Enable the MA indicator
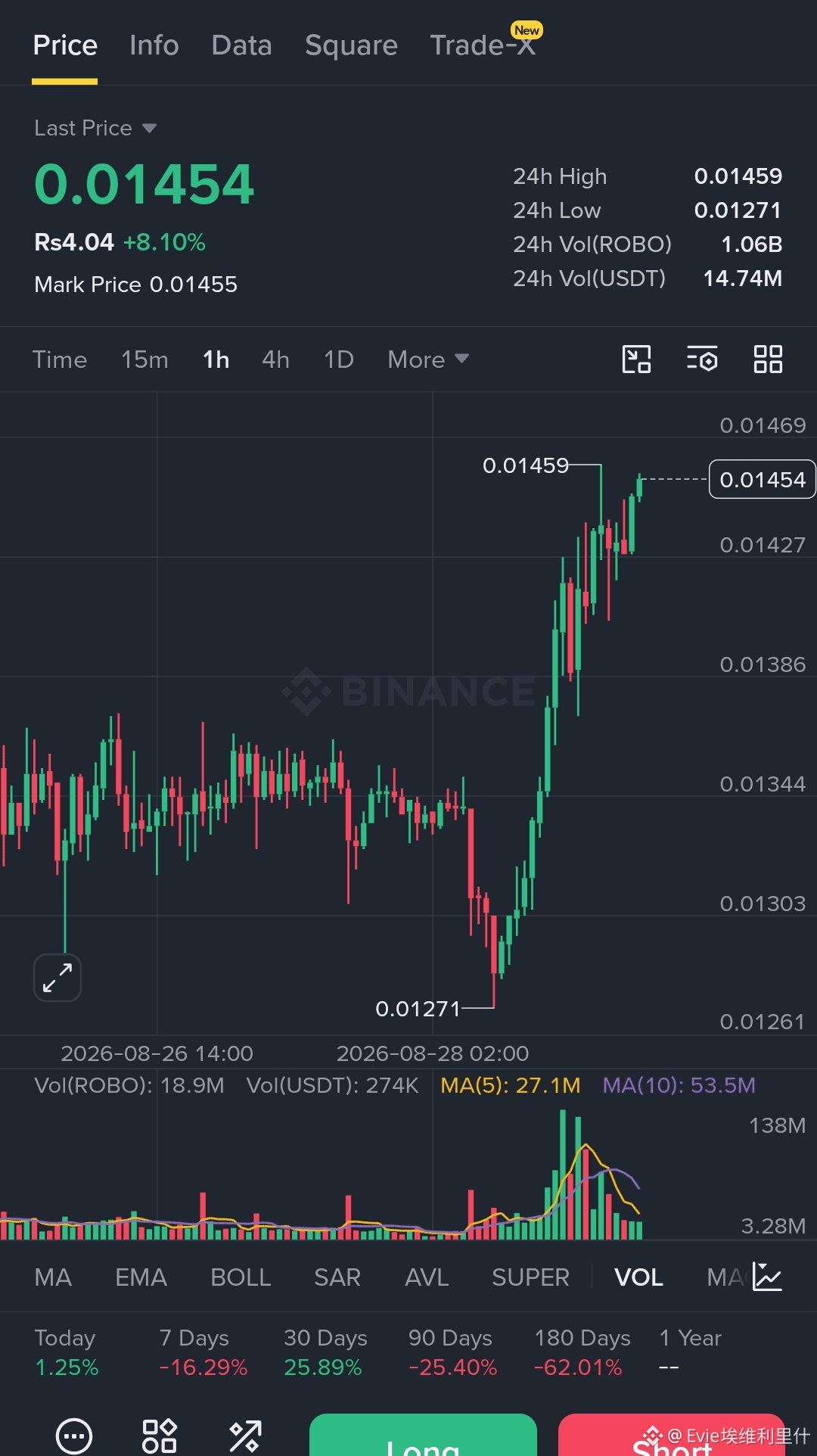Screen dimensions: 817x1456 [x=53, y=1277]
